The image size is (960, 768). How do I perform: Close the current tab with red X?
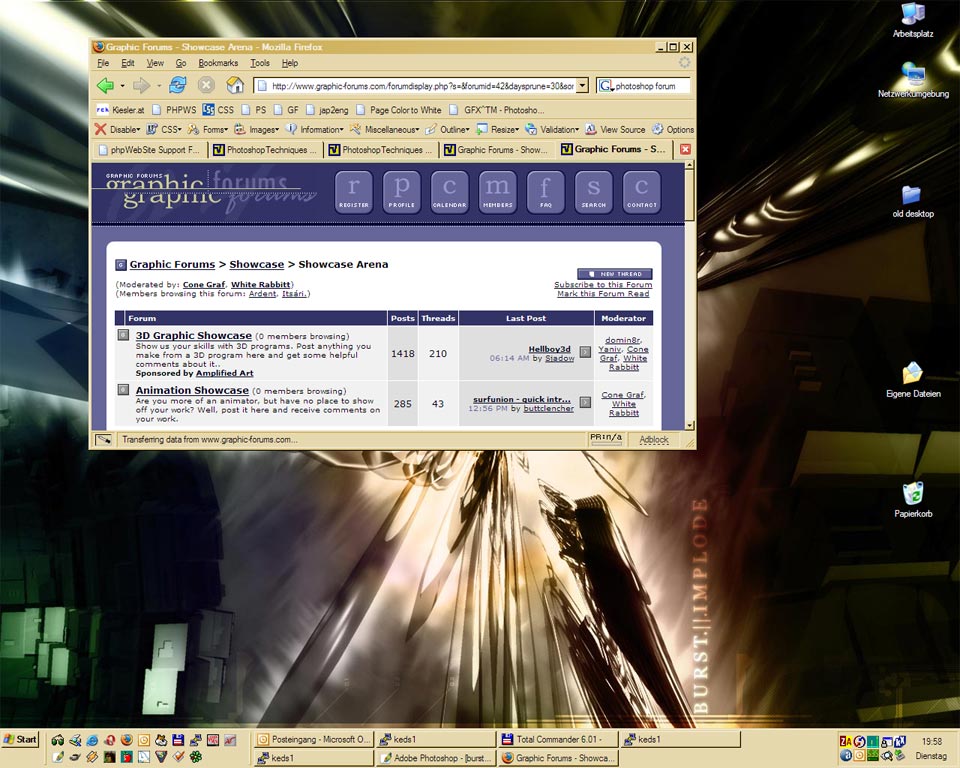pyautogui.click(x=685, y=149)
